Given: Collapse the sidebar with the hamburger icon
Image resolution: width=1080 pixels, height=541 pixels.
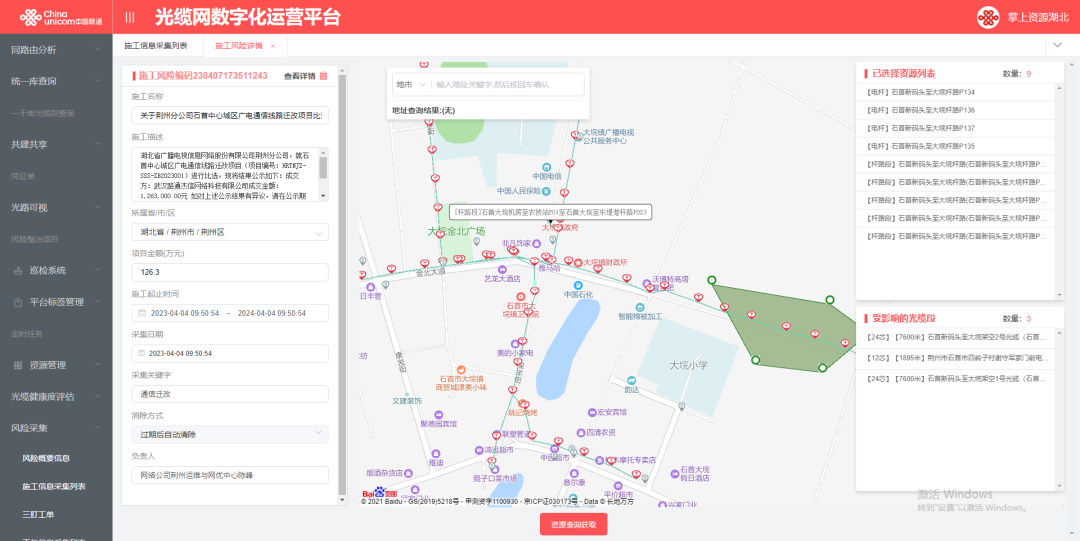Looking at the screenshot, I should coord(130,17).
